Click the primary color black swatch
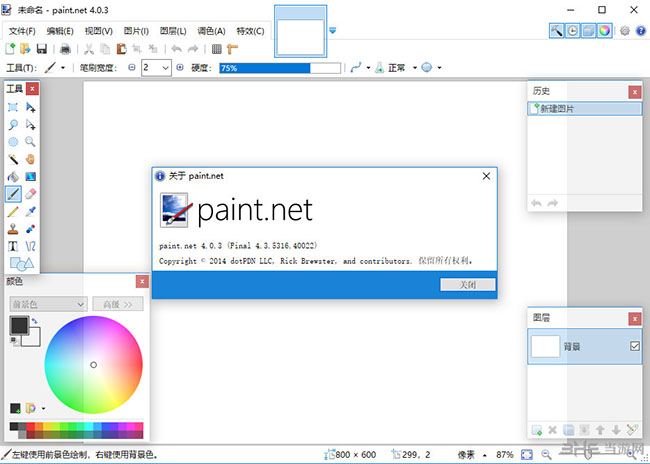Screen dimensions: 650x464 tap(19, 325)
